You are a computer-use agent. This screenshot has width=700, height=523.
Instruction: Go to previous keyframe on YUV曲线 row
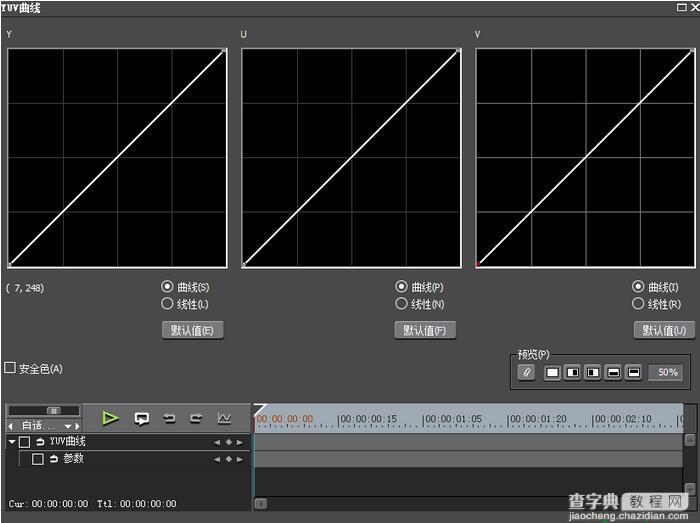tap(217, 442)
